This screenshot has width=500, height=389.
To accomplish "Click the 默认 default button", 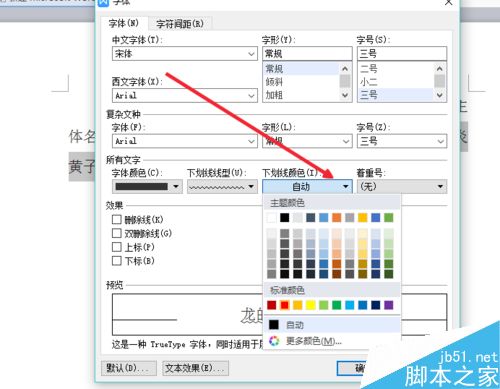I will coord(129,368).
